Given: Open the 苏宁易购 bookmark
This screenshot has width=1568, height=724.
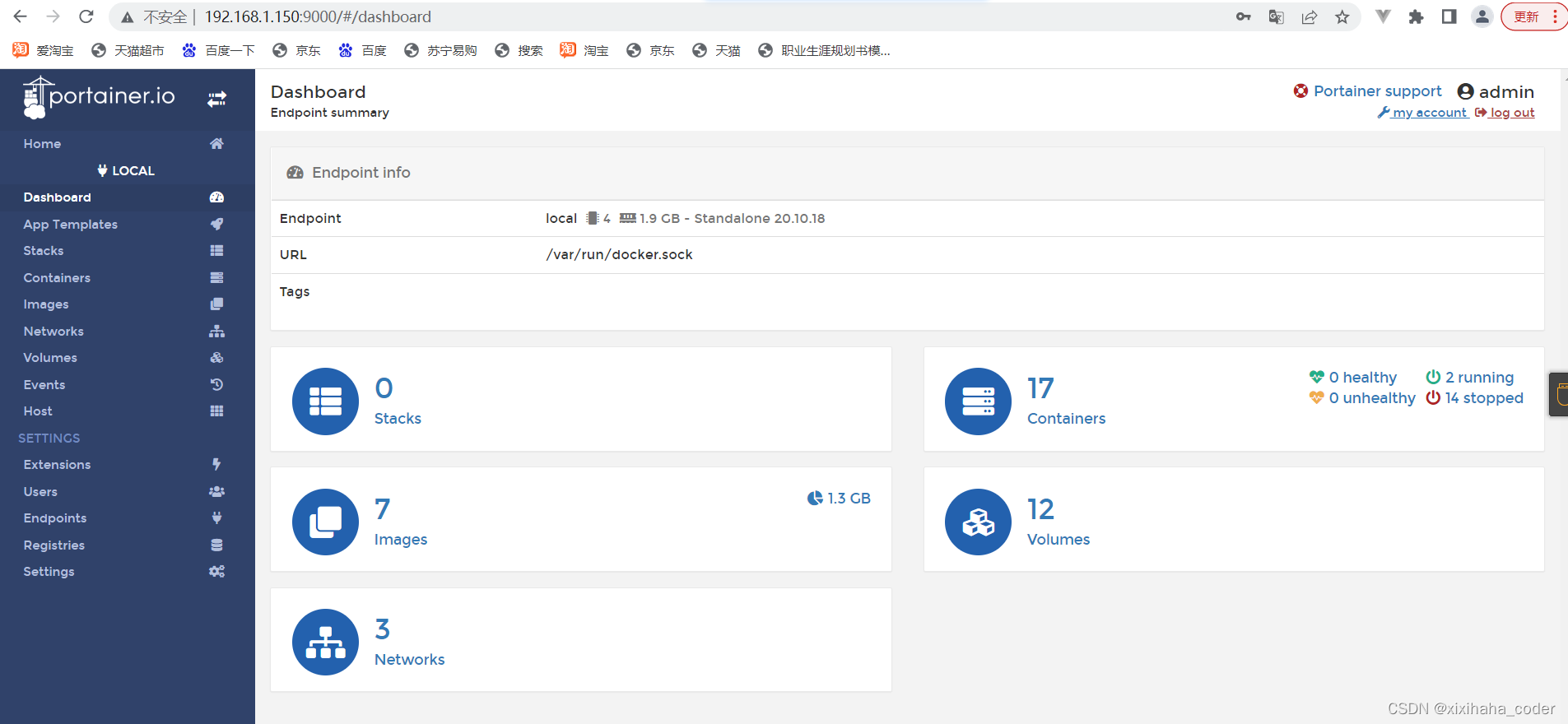Looking at the screenshot, I should (441, 51).
